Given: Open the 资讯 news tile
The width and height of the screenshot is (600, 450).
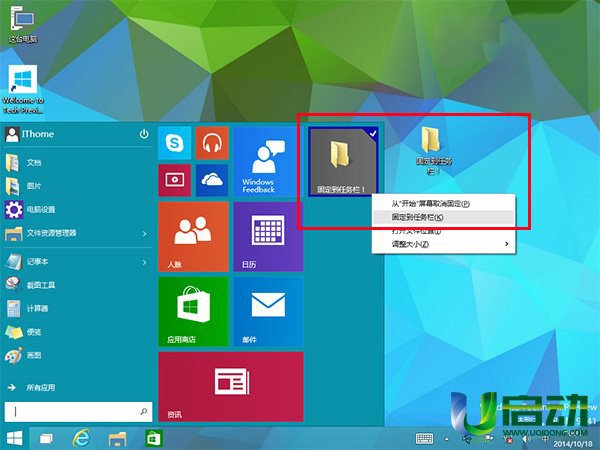Looking at the screenshot, I should [231, 387].
